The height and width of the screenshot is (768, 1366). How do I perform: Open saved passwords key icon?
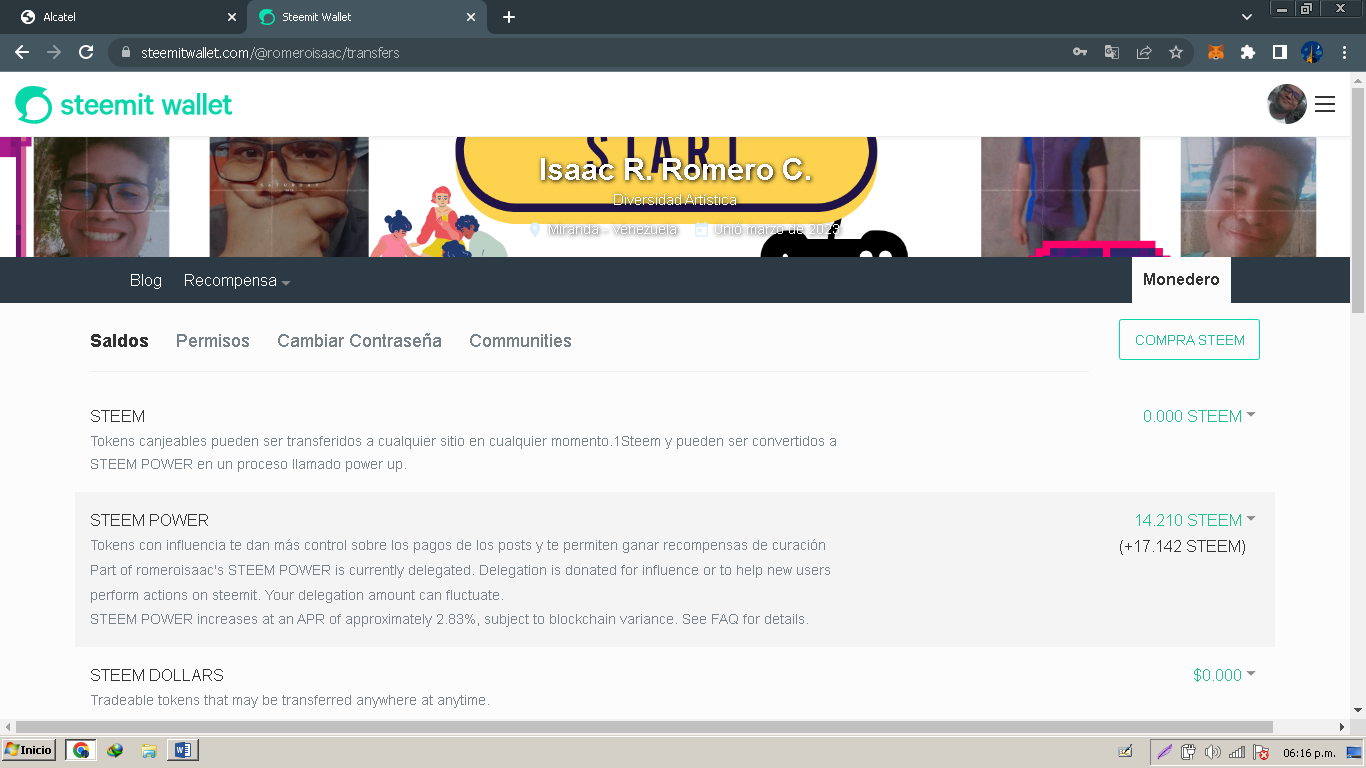click(1080, 52)
